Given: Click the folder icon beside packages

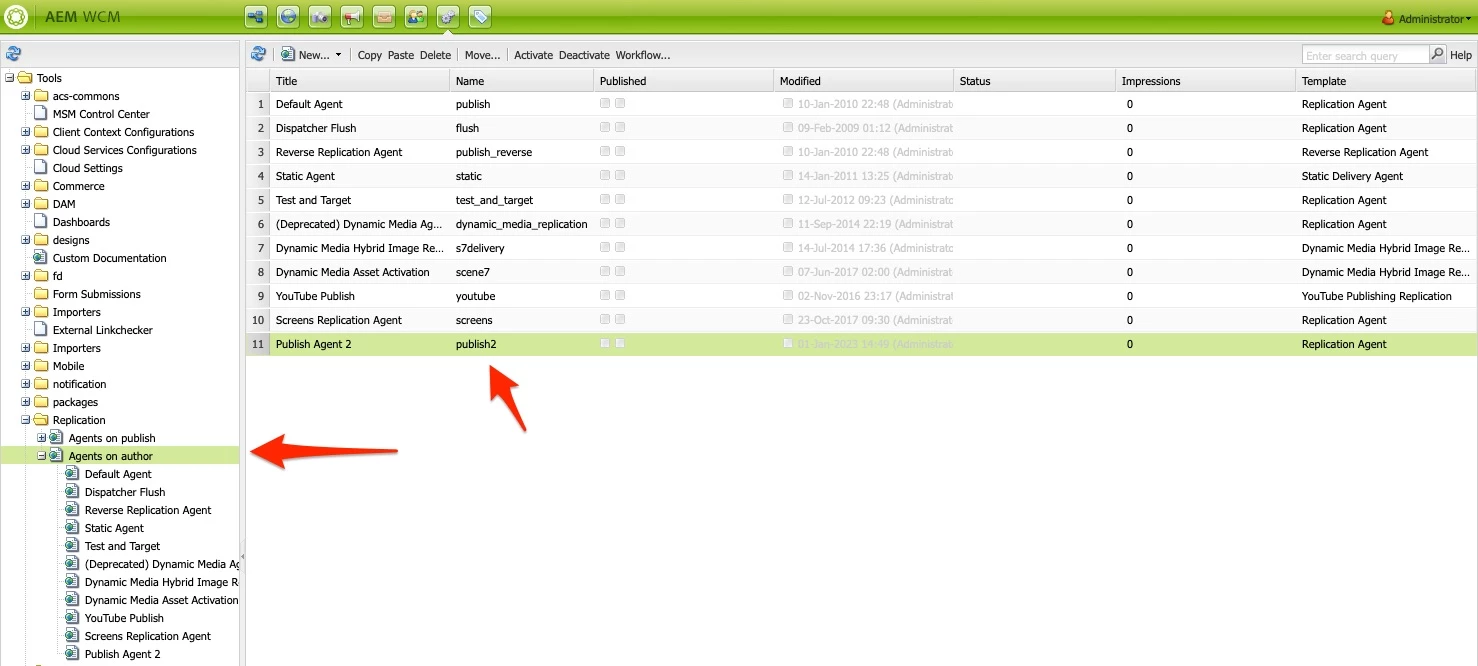Looking at the screenshot, I should [x=41, y=402].
